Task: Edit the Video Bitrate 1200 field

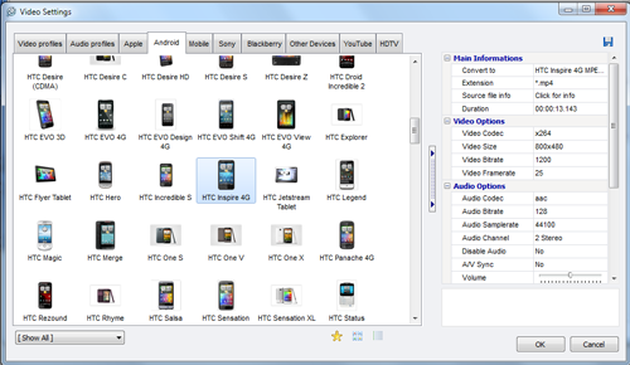Action: (570, 160)
